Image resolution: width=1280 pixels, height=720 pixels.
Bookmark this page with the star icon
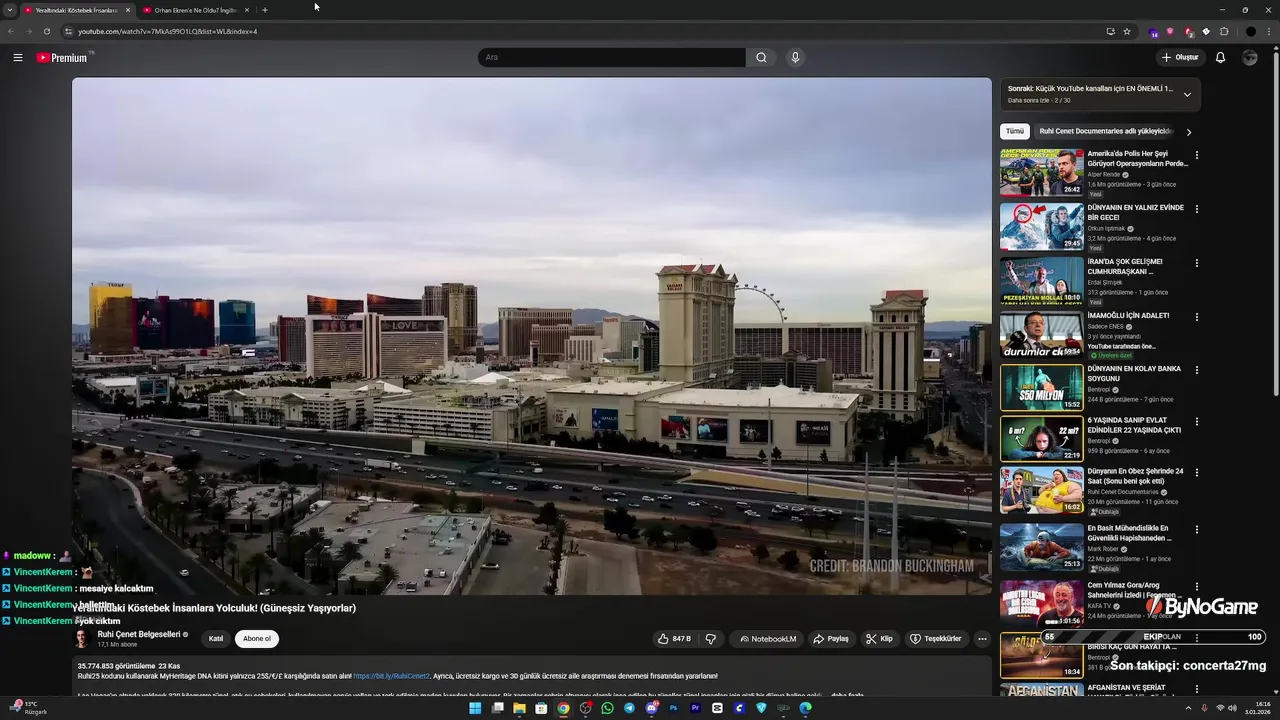[x=1127, y=31]
